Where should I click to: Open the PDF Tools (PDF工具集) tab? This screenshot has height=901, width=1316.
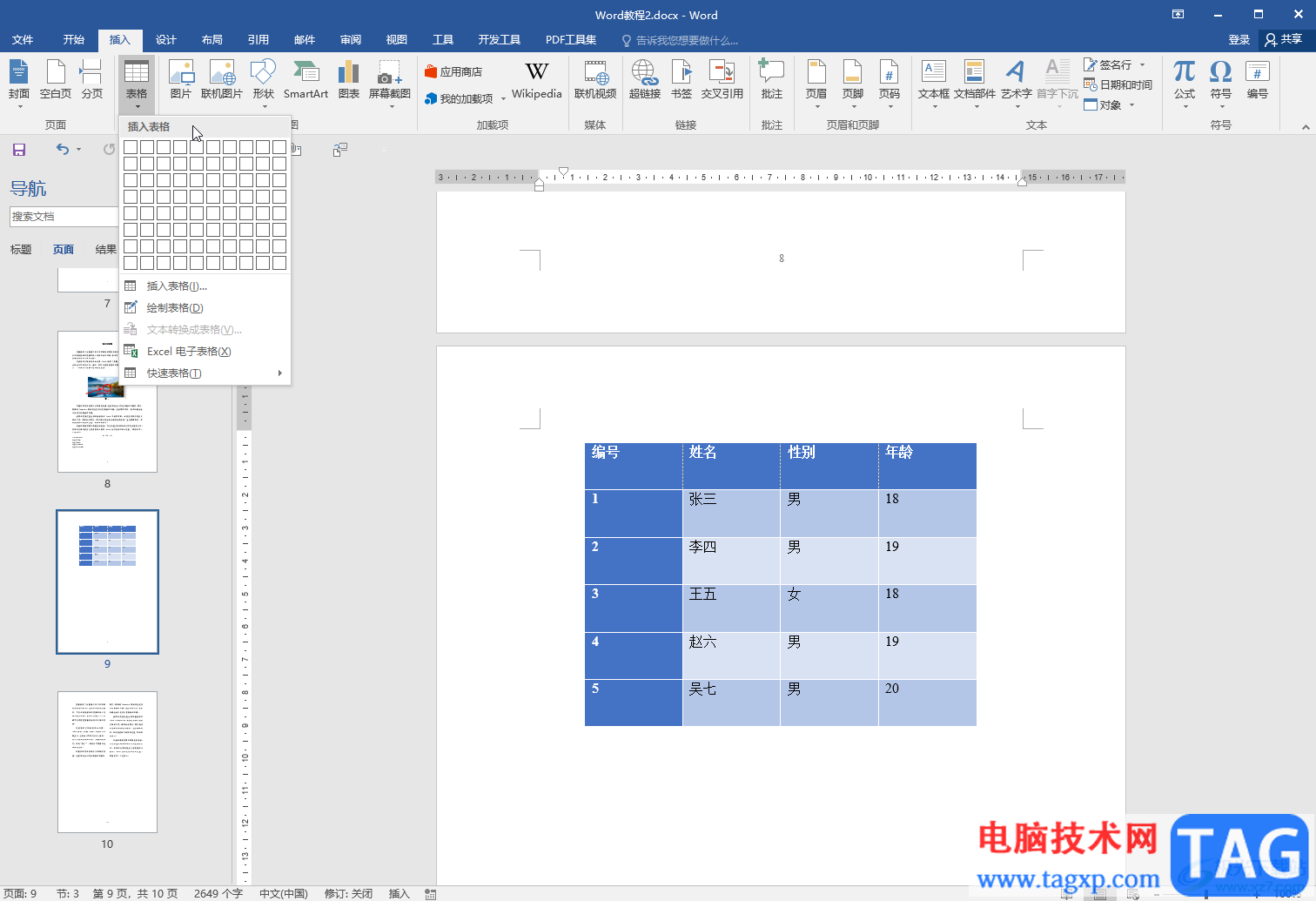571,40
